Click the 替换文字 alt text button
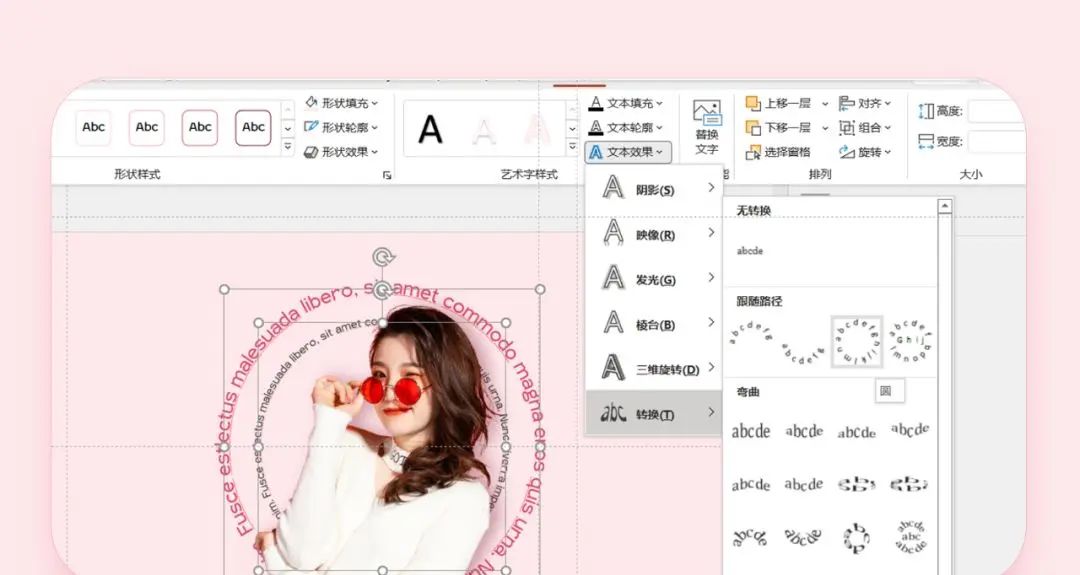This screenshot has width=1080, height=575. [707, 128]
